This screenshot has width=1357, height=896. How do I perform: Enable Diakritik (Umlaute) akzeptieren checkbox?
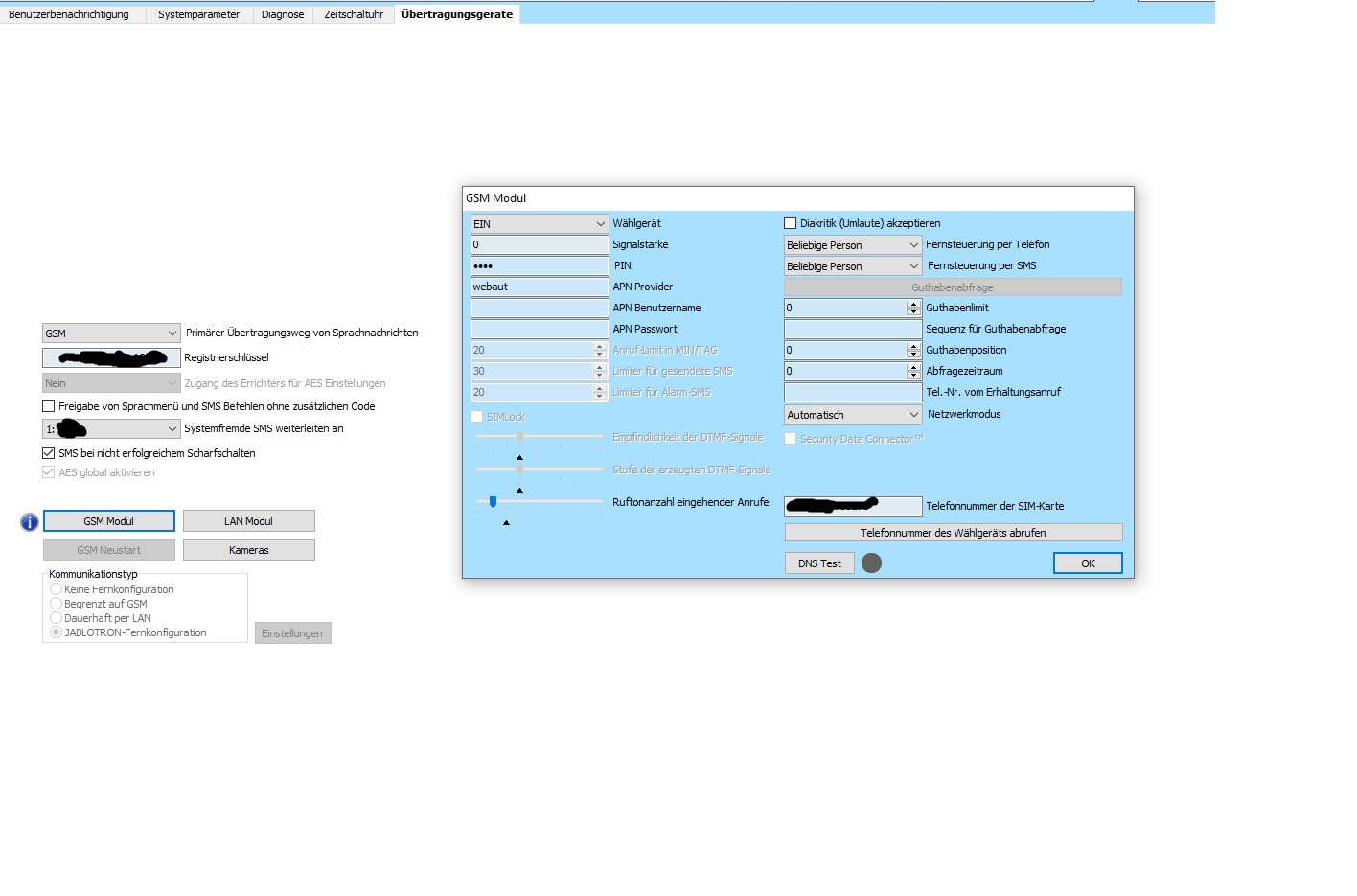(x=791, y=223)
